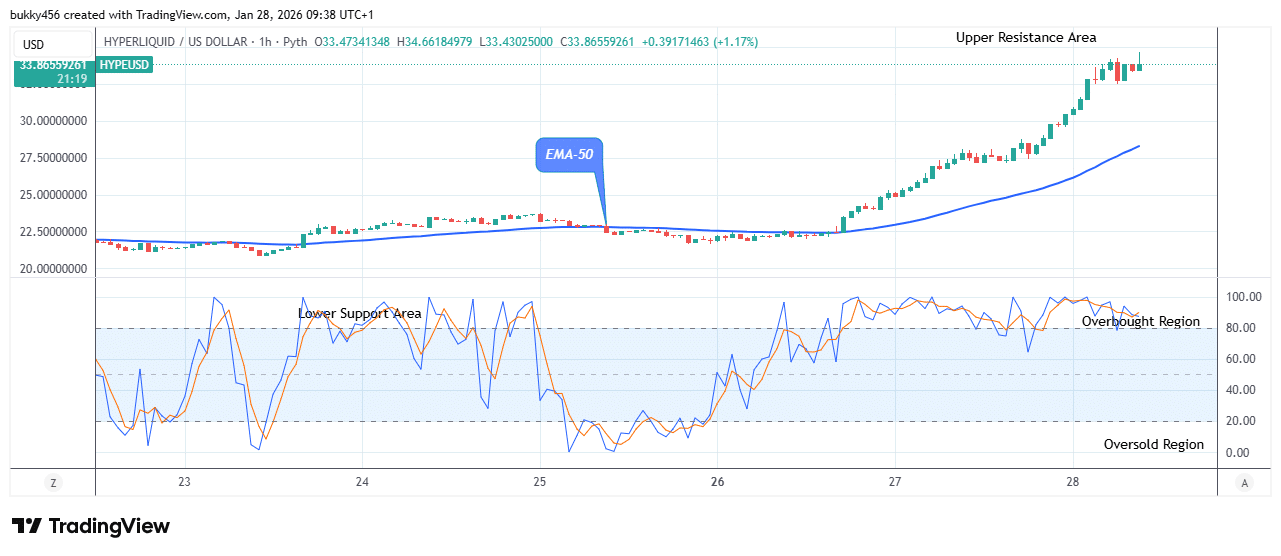Image resolution: width=1281 pixels, height=556 pixels.
Task: Click the 'Overbought Region' label
Action: click(x=1141, y=322)
